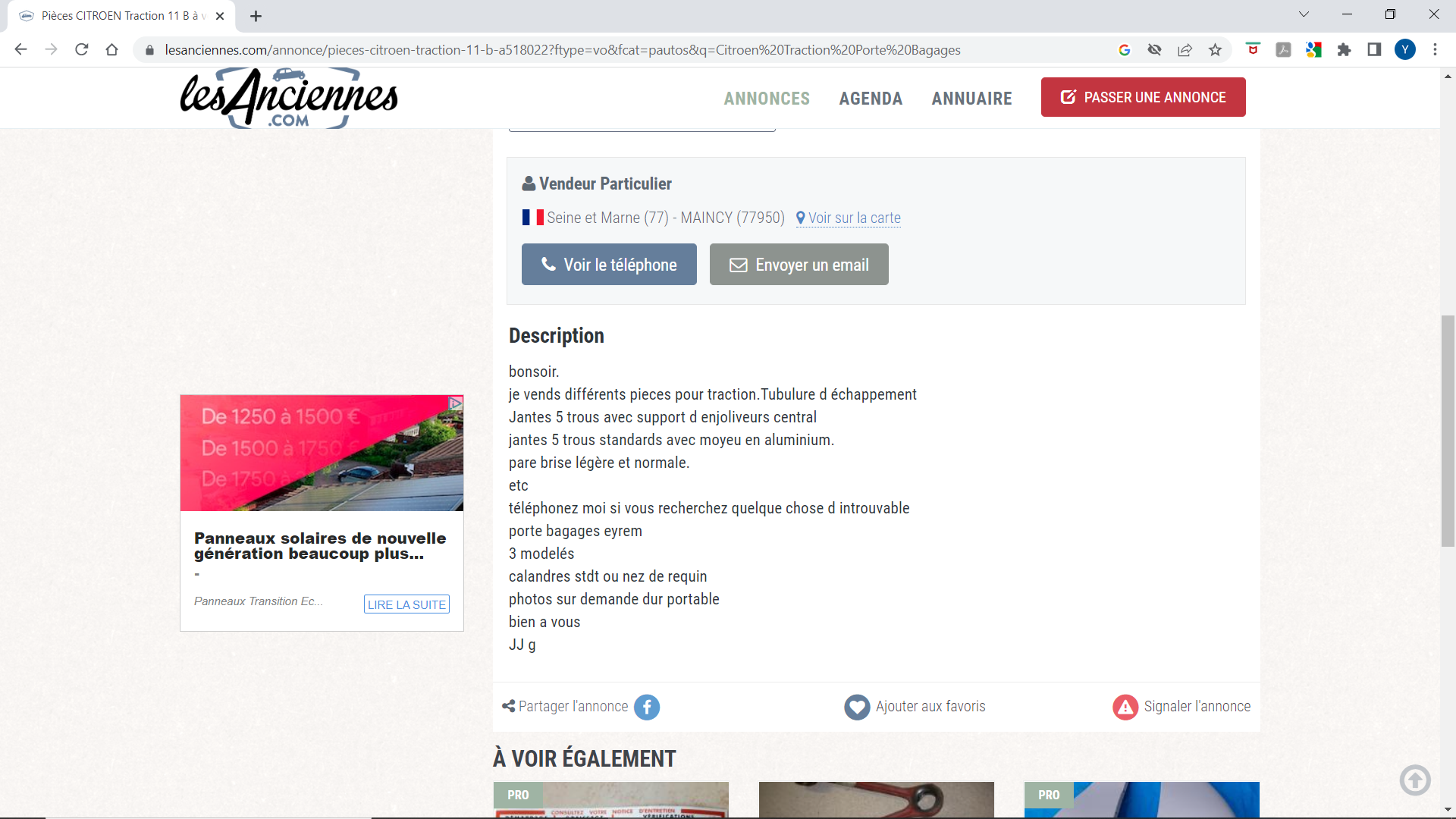This screenshot has height=819, width=1456.
Task: Open Chrome three-dot menu
Action: pos(1435,50)
